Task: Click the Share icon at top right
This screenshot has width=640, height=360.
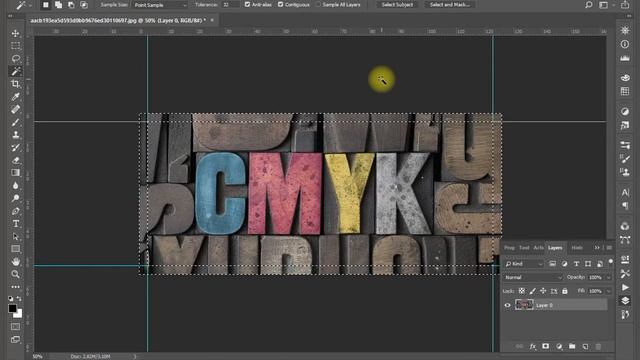Action: (x=625, y=5)
